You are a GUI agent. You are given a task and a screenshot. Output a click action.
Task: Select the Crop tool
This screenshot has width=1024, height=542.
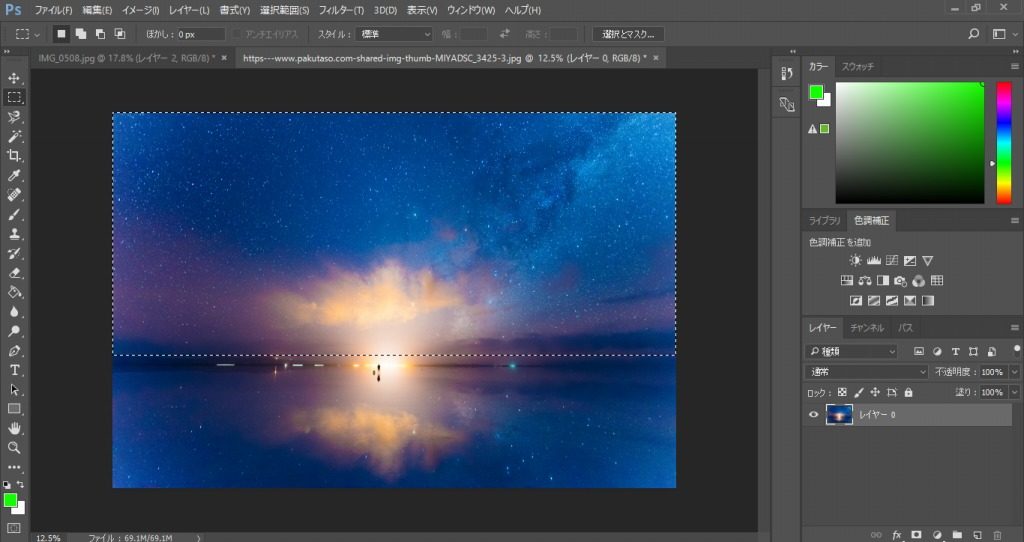click(x=14, y=156)
